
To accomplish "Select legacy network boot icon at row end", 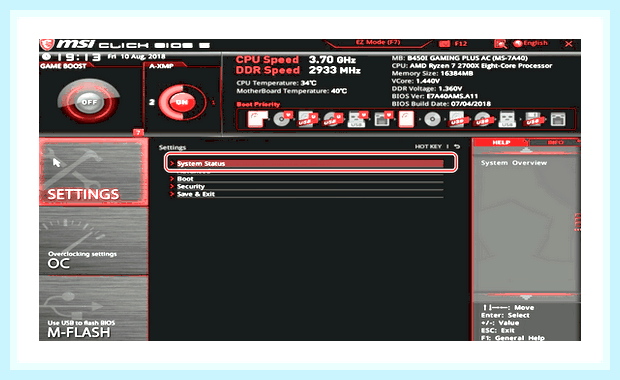I will click(x=558, y=119).
